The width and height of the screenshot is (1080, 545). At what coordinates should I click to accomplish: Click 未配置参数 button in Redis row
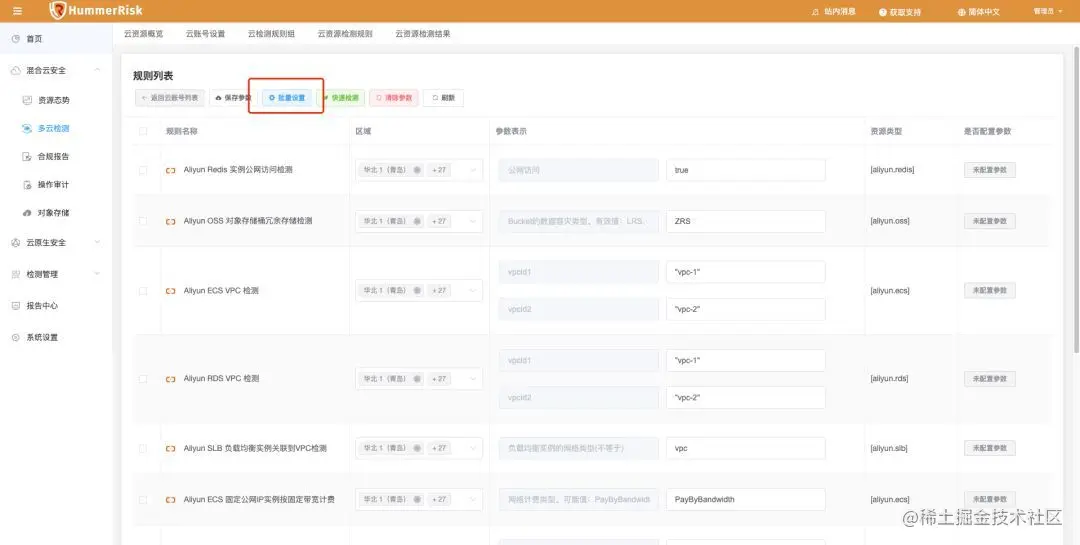[x=990, y=170]
